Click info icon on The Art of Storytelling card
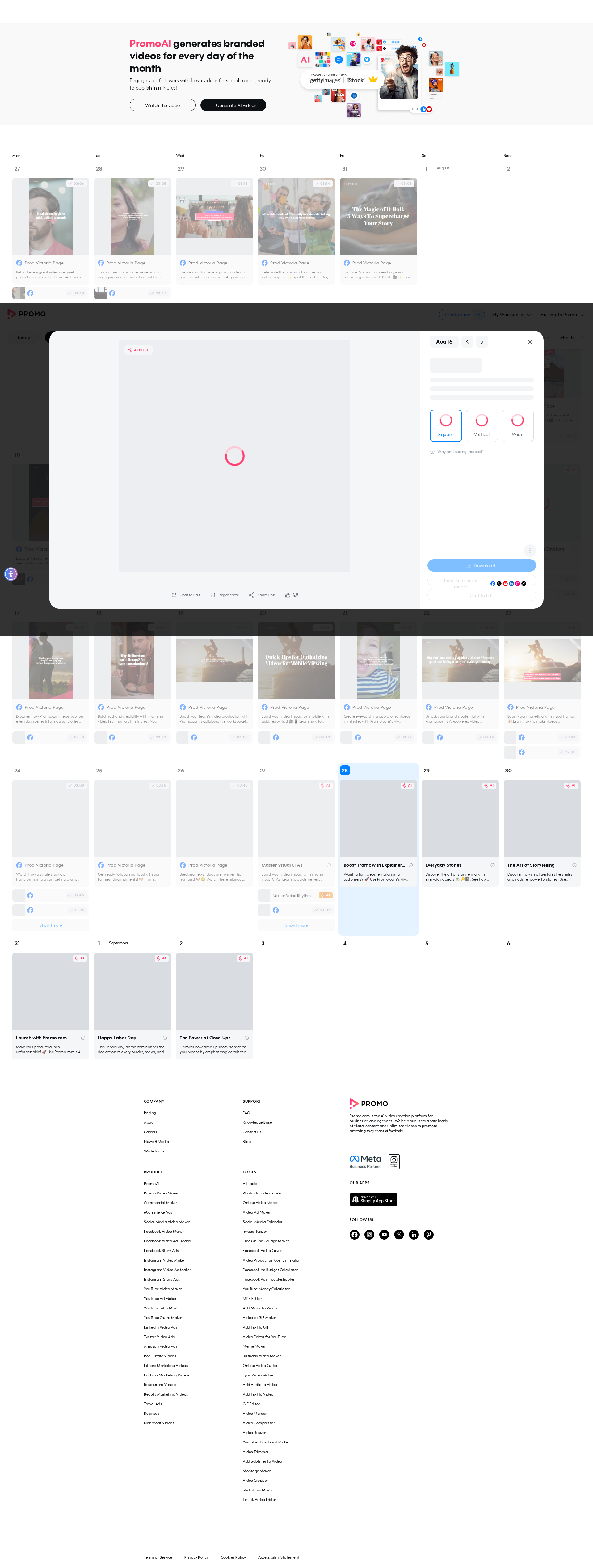Screen dimensions: 593x1568 (x=574, y=865)
